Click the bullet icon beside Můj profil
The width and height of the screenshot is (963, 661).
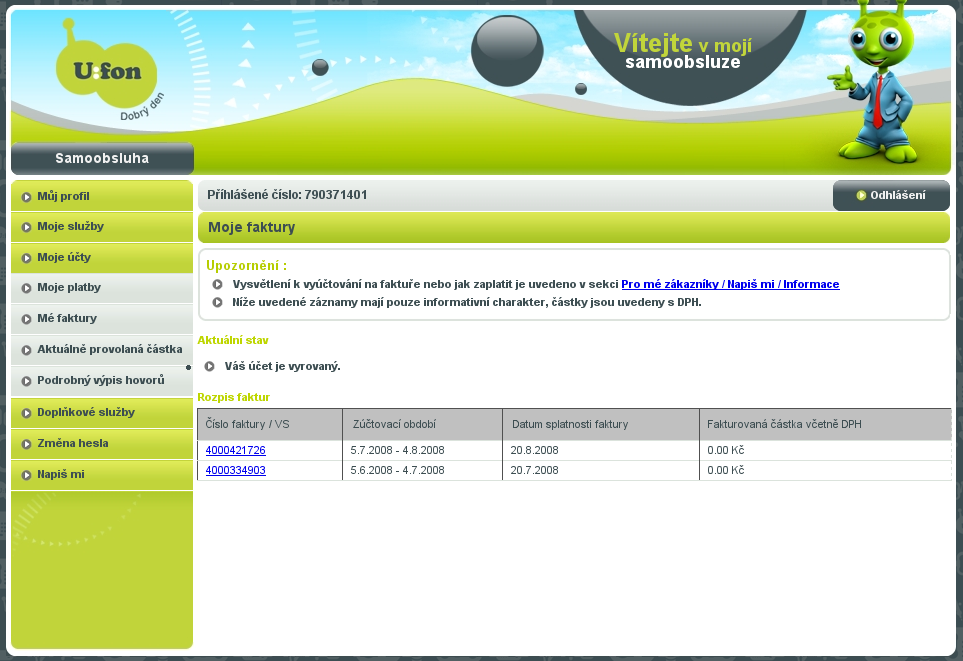[26, 197]
